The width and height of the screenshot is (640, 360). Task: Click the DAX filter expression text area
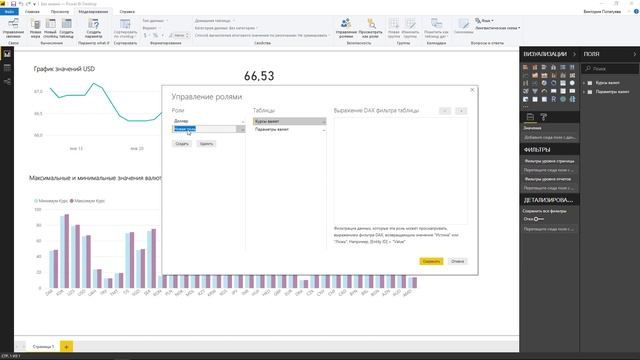tap(400, 170)
